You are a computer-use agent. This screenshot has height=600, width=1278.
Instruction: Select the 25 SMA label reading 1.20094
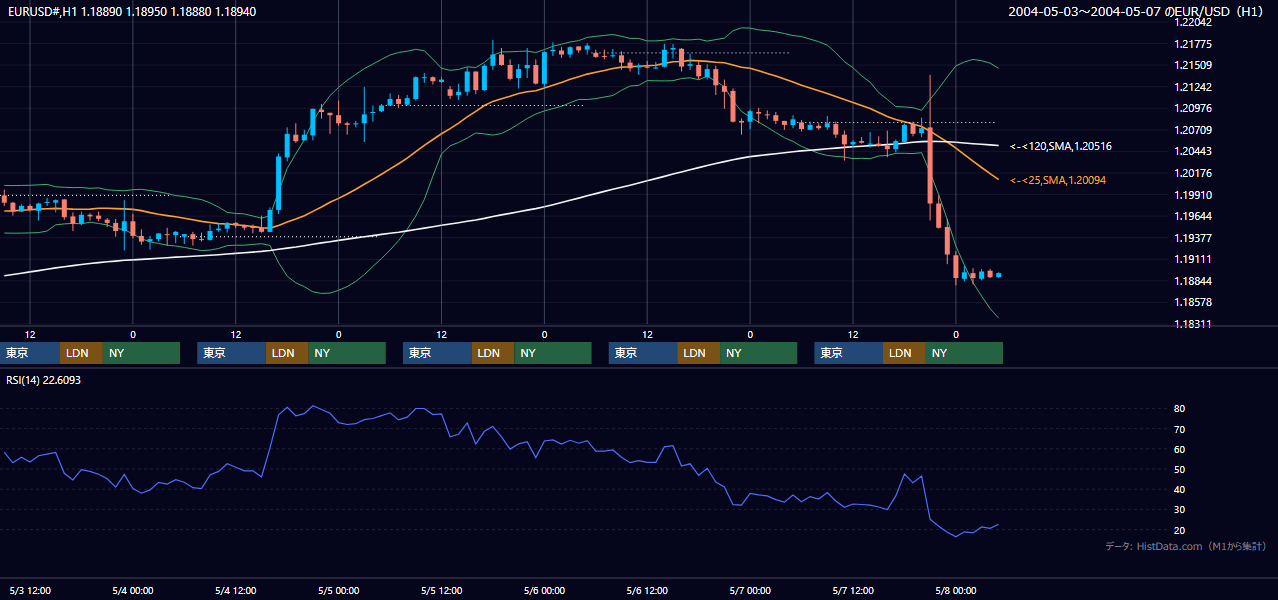point(1059,180)
